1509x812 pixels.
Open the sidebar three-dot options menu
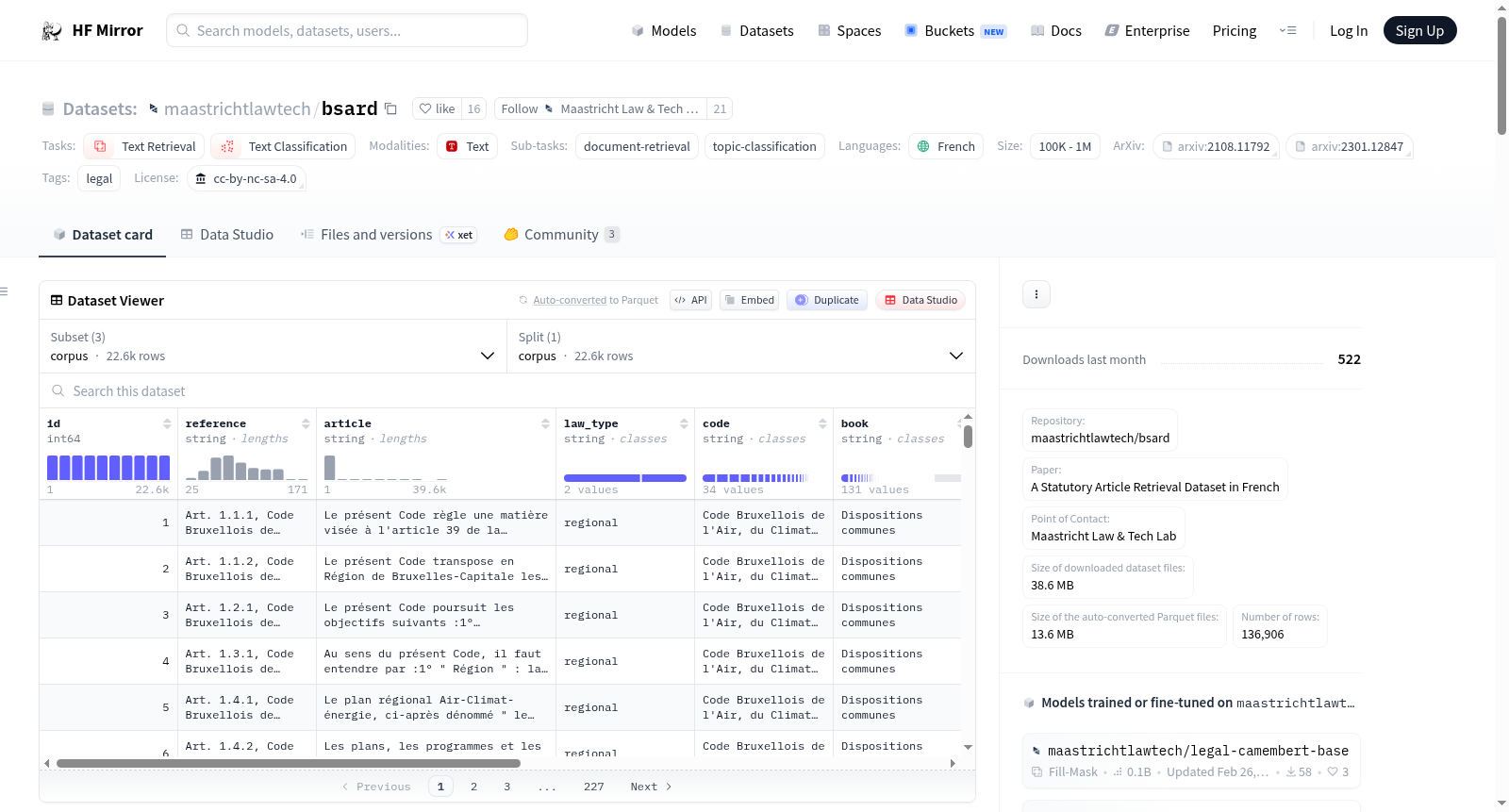pyautogui.click(x=1036, y=294)
